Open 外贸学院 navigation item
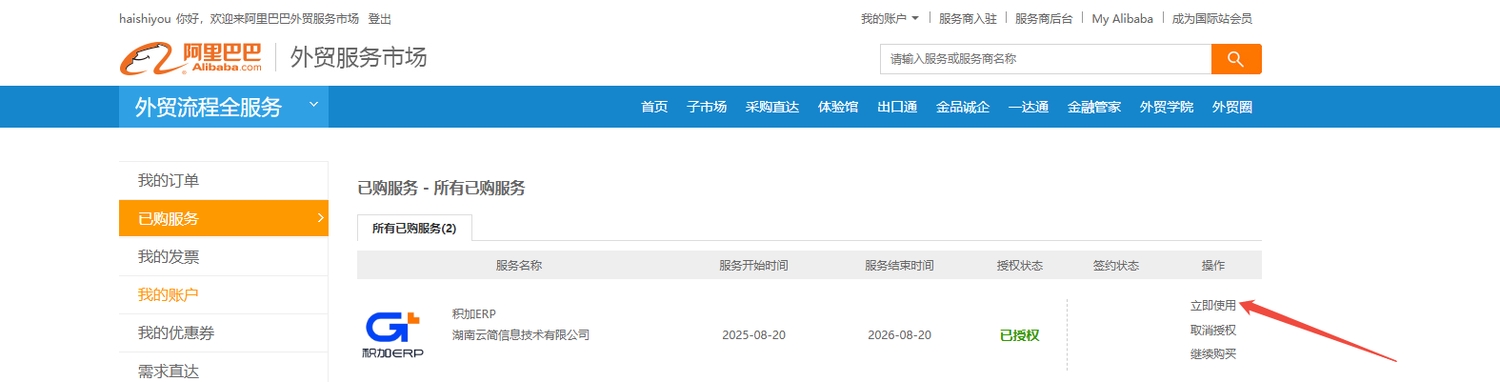Viewport: 1500px width, 382px height. 1166,107
